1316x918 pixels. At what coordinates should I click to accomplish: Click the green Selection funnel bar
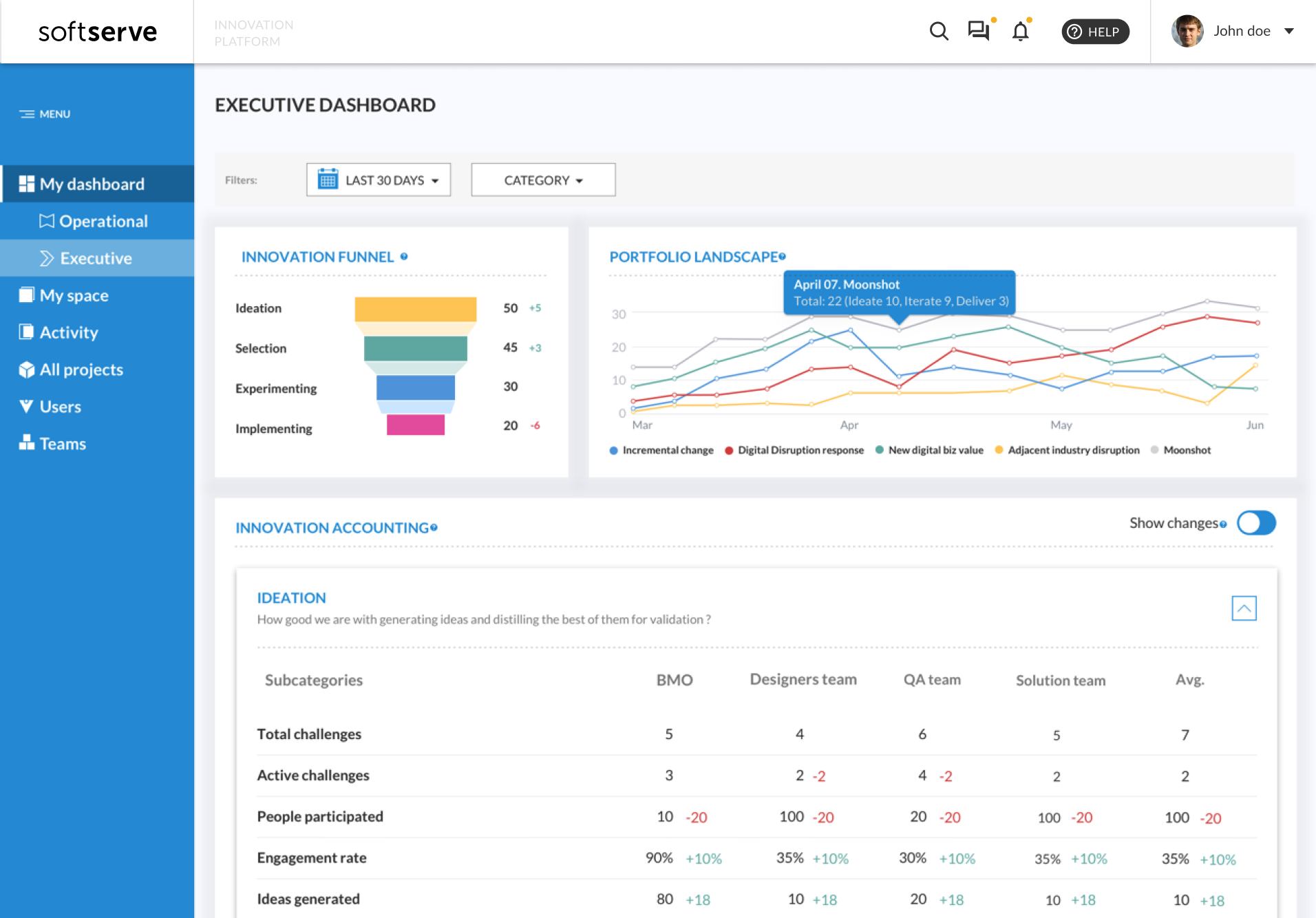416,349
